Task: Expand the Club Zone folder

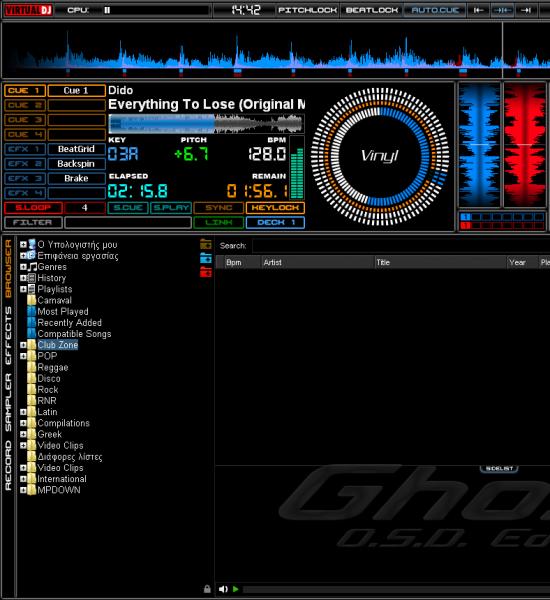Action: click(x=23, y=345)
